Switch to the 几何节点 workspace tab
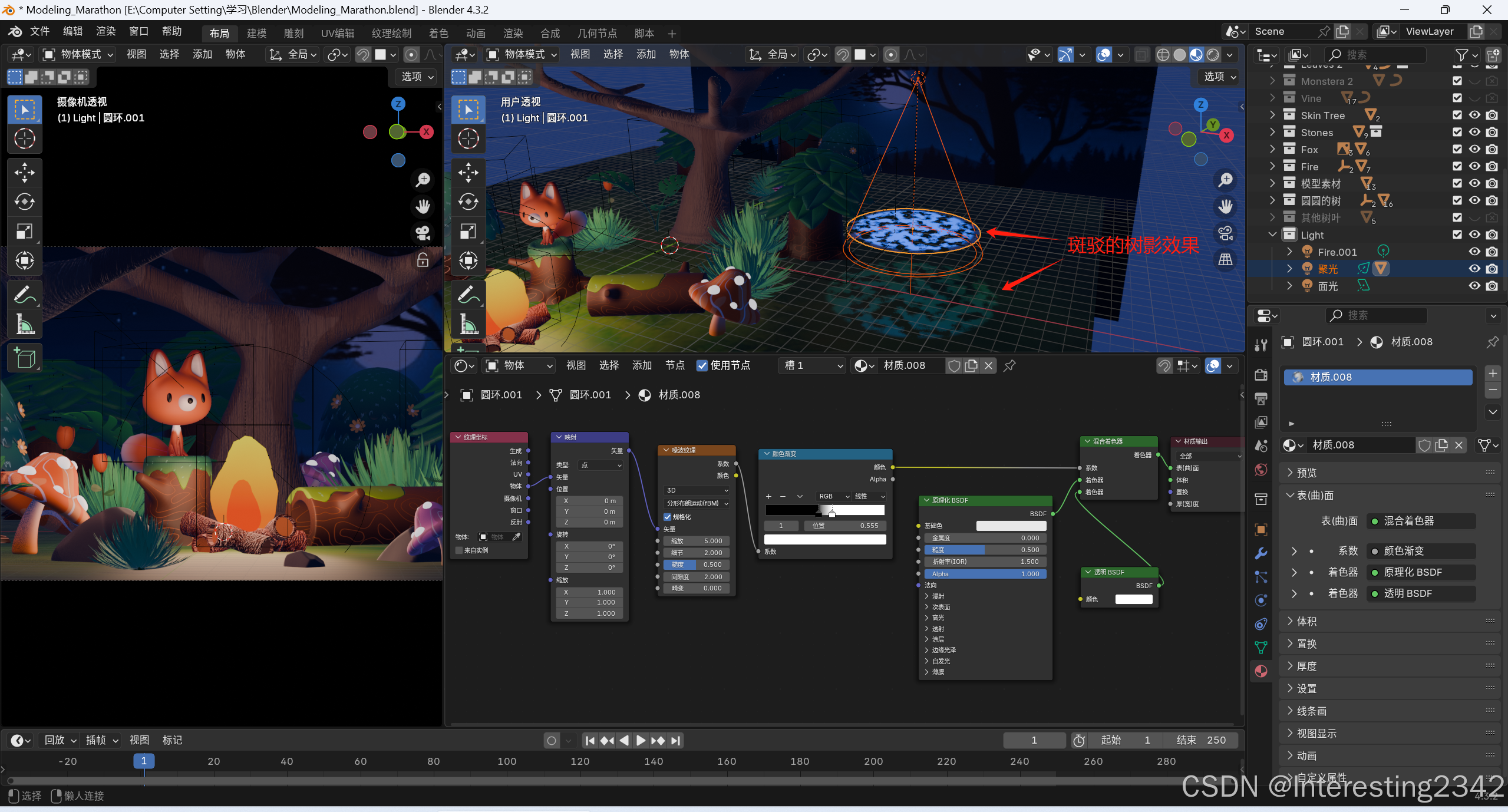1508x812 pixels. click(x=596, y=33)
